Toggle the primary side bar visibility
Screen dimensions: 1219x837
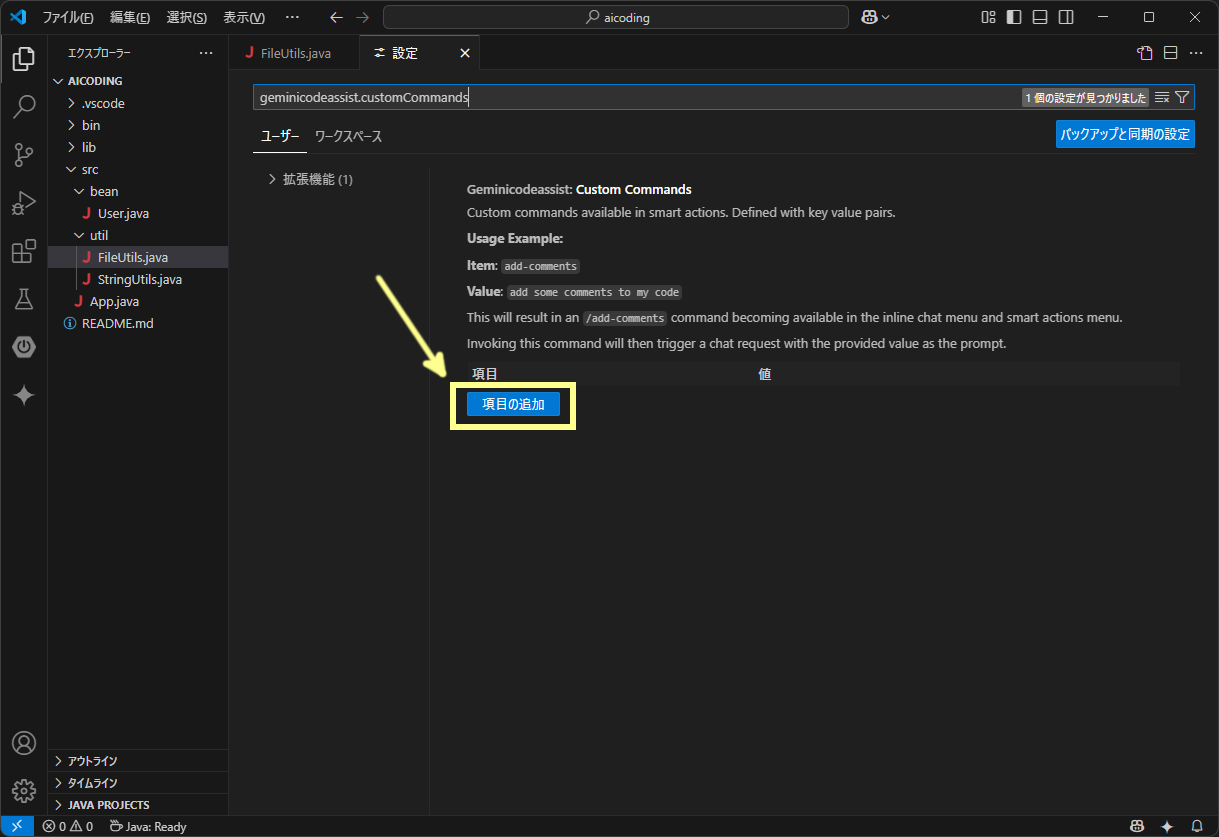click(1013, 16)
